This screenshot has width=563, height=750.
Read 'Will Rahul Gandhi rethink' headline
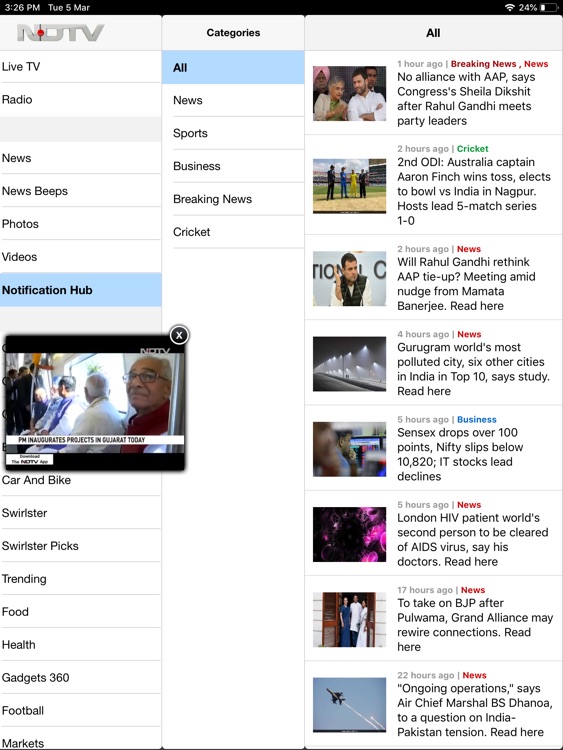click(x=466, y=284)
